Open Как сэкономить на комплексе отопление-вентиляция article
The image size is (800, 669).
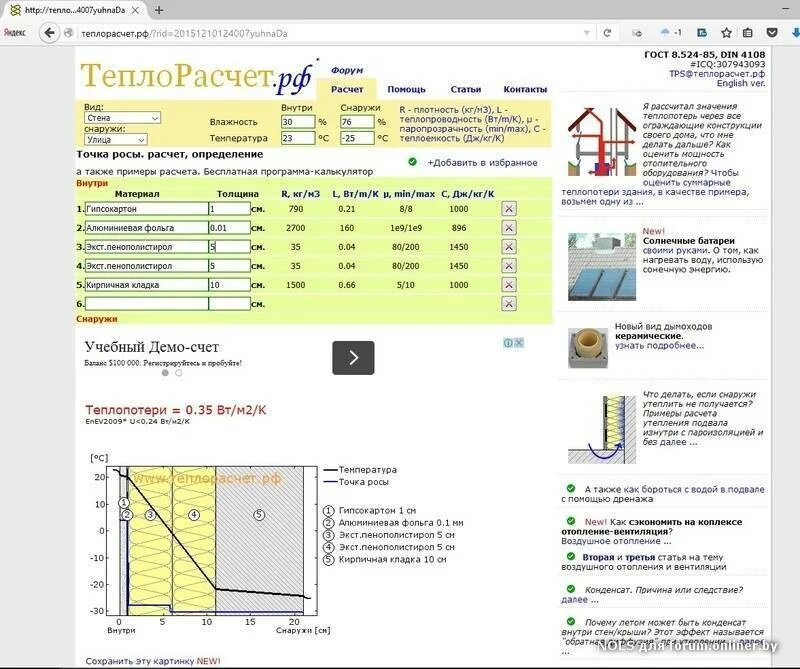coord(652,527)
